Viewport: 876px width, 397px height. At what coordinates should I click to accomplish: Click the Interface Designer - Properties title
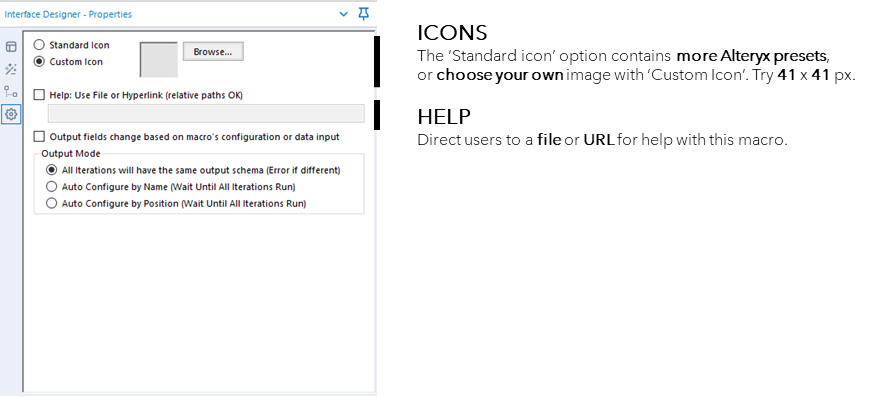pyautogui.click(x=68, y=15)
